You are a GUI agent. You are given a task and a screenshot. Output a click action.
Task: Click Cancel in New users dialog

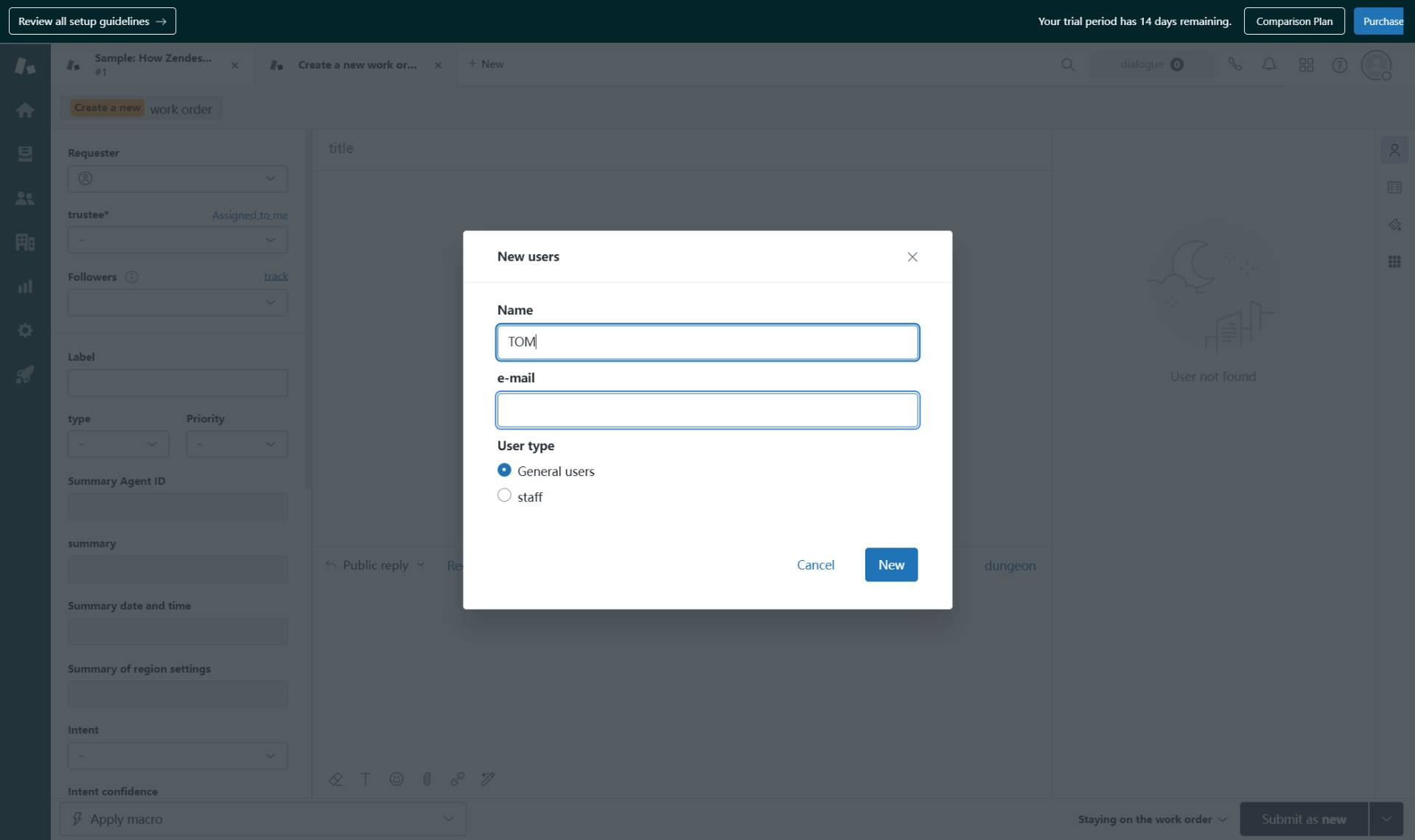coord(815,564)
